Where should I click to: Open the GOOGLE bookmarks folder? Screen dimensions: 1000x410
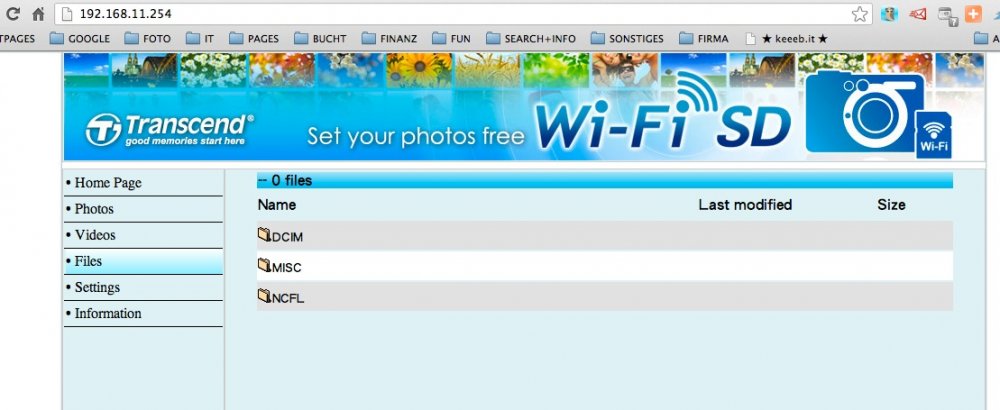pos(80,39)
